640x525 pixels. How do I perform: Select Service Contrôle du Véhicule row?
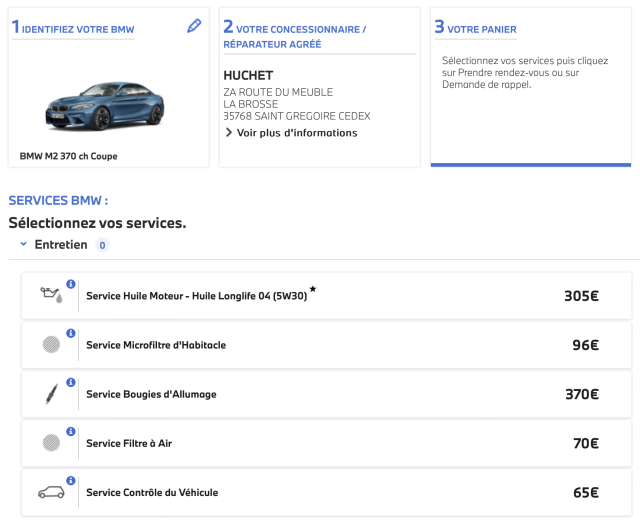tap(327, 492)
